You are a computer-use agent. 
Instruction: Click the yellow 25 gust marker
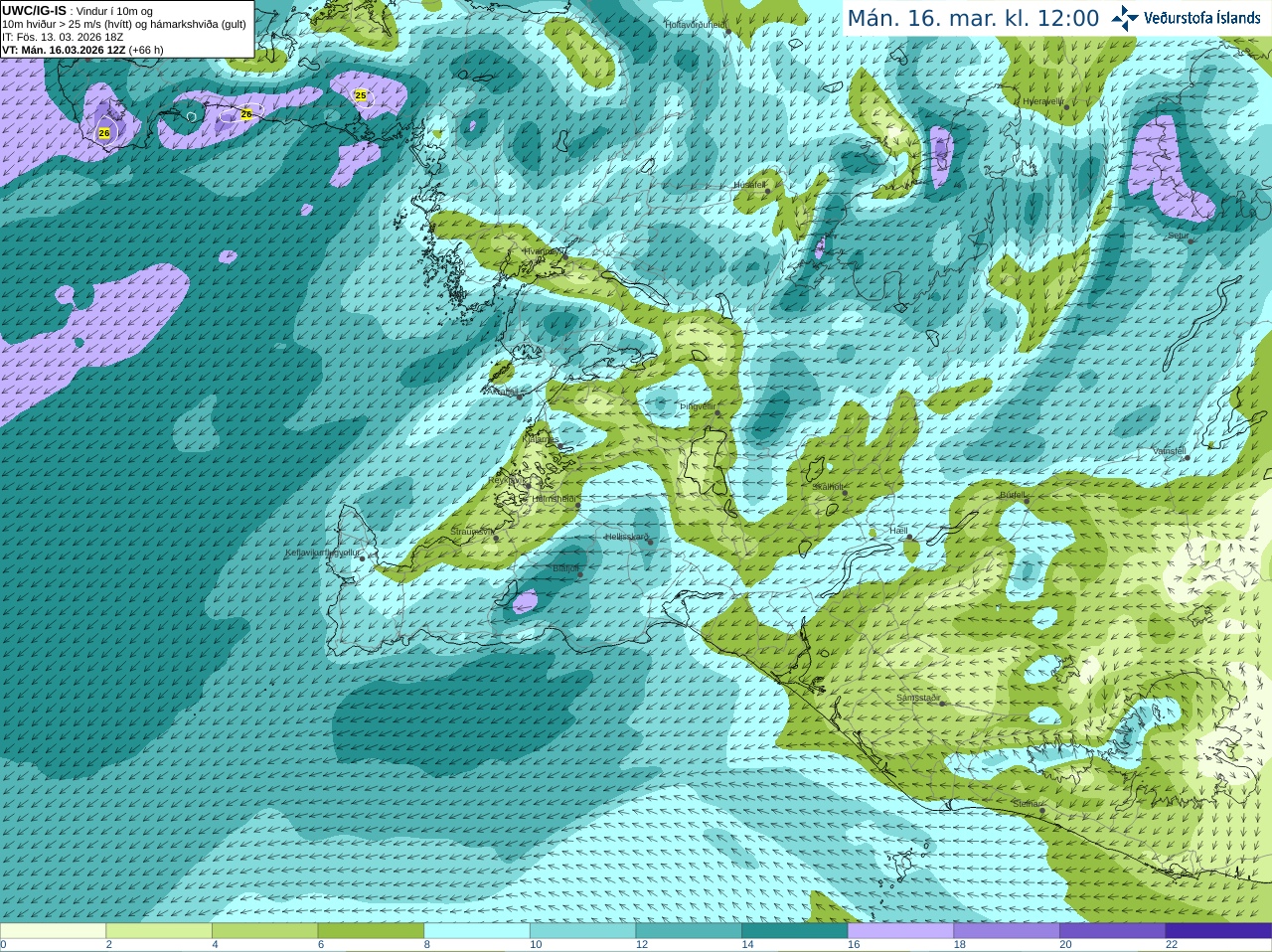[361, 95]
